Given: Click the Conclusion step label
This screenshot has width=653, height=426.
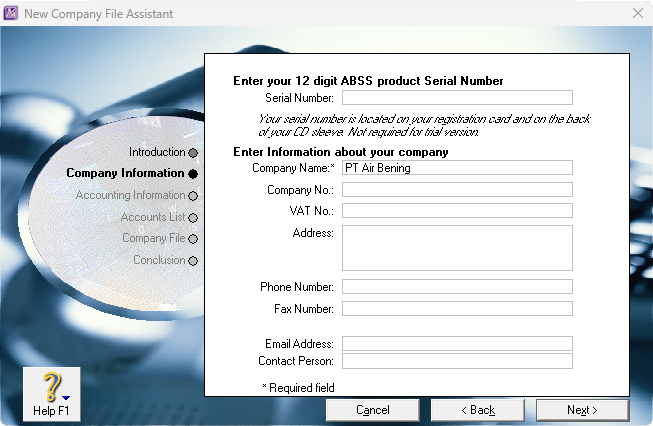Looking at the screenshot, I should click(159, 260).
